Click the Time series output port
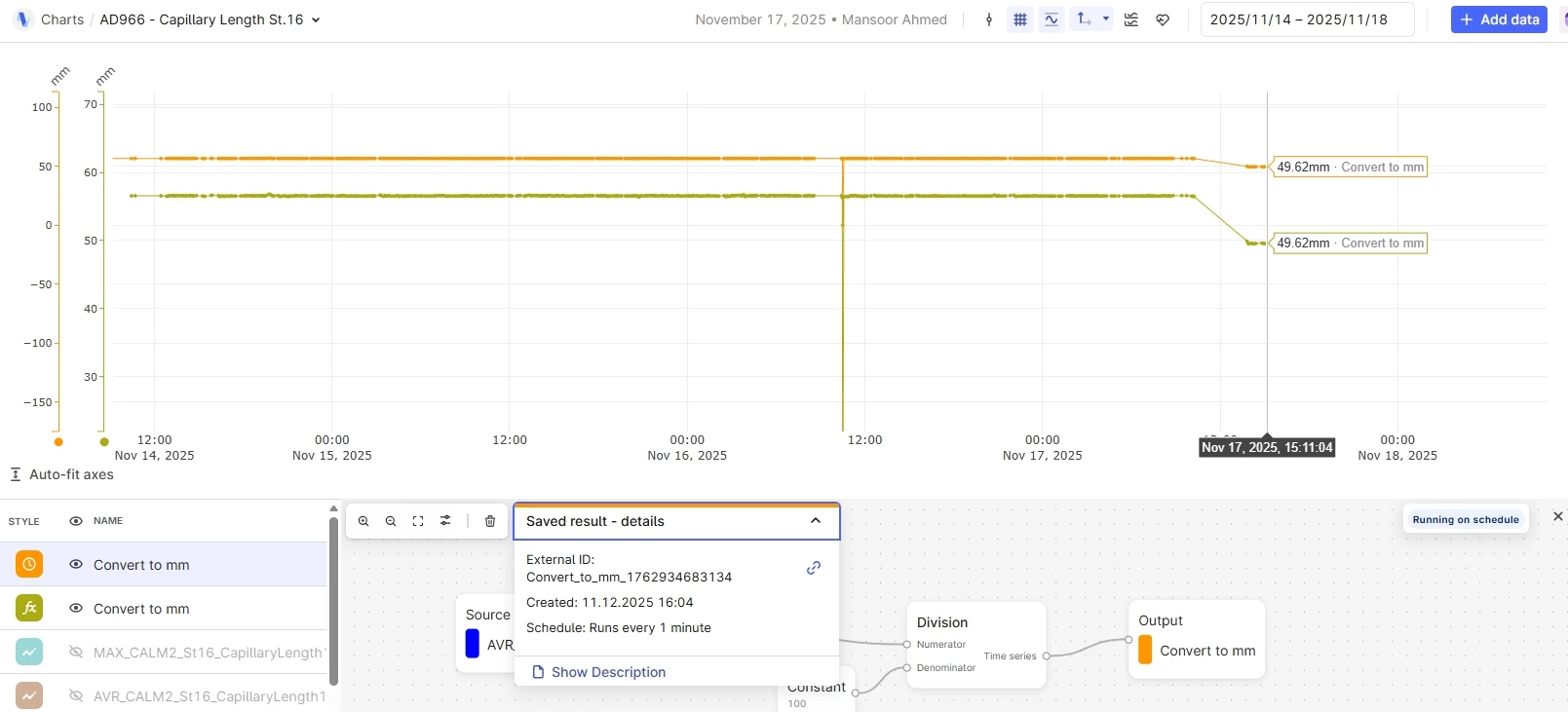Screen dimensions: 1568x712 tap(1046, 656)
